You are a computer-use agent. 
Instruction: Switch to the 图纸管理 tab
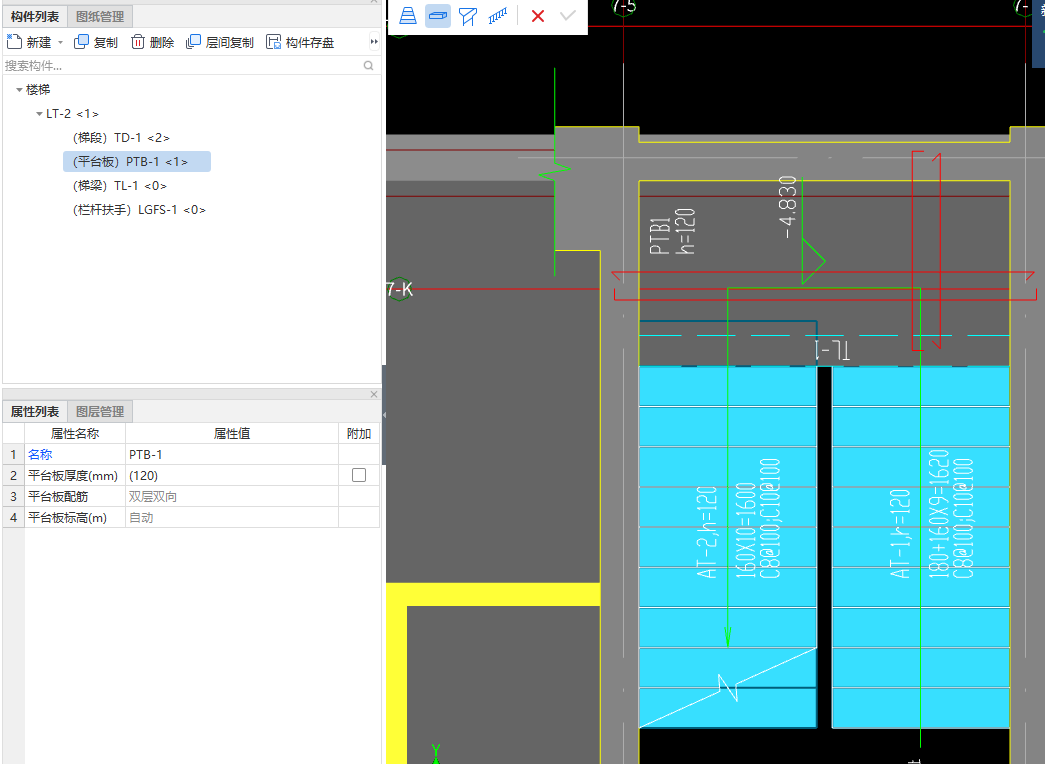coord(100,16)
